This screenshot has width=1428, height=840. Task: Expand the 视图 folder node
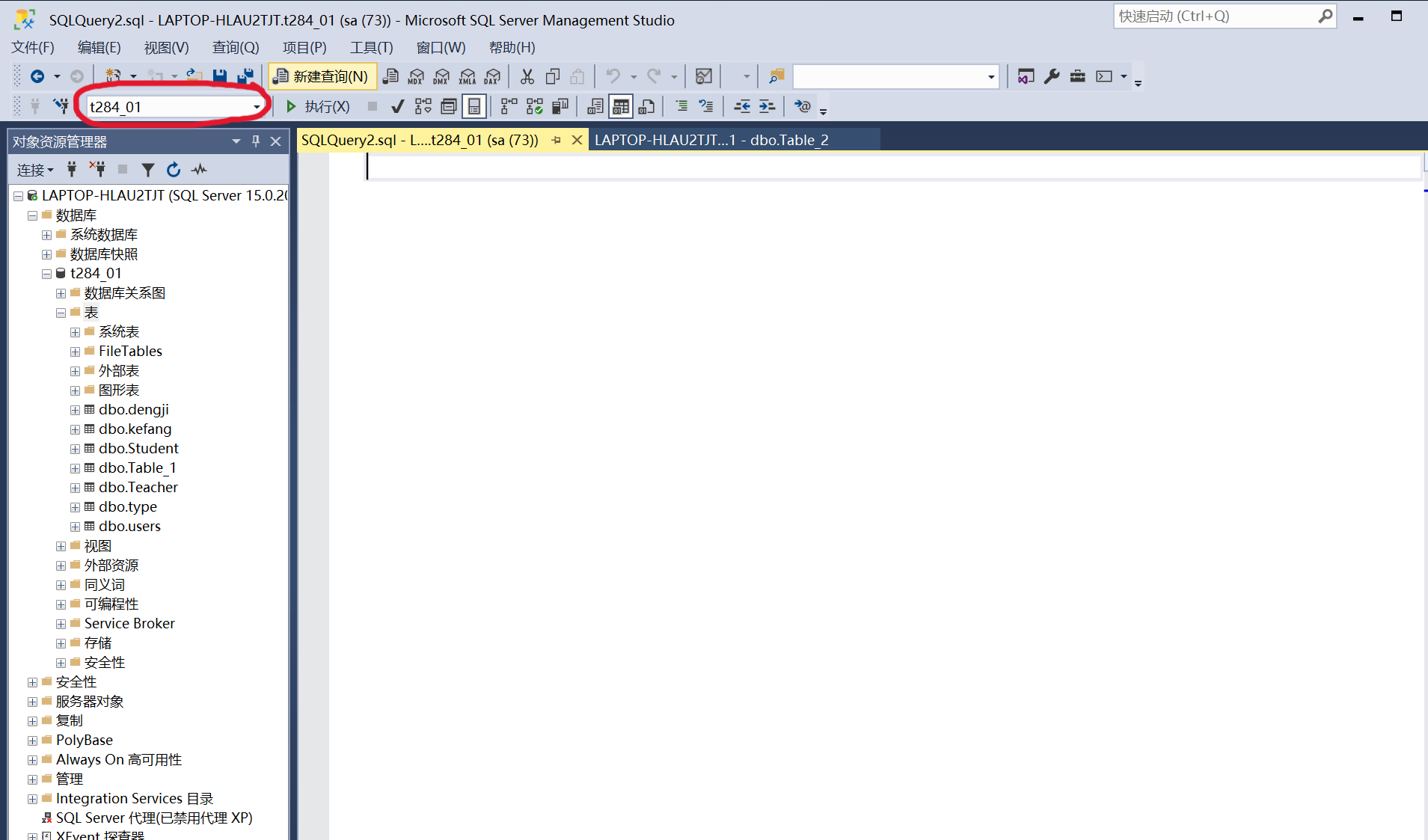tap(61, 546)
